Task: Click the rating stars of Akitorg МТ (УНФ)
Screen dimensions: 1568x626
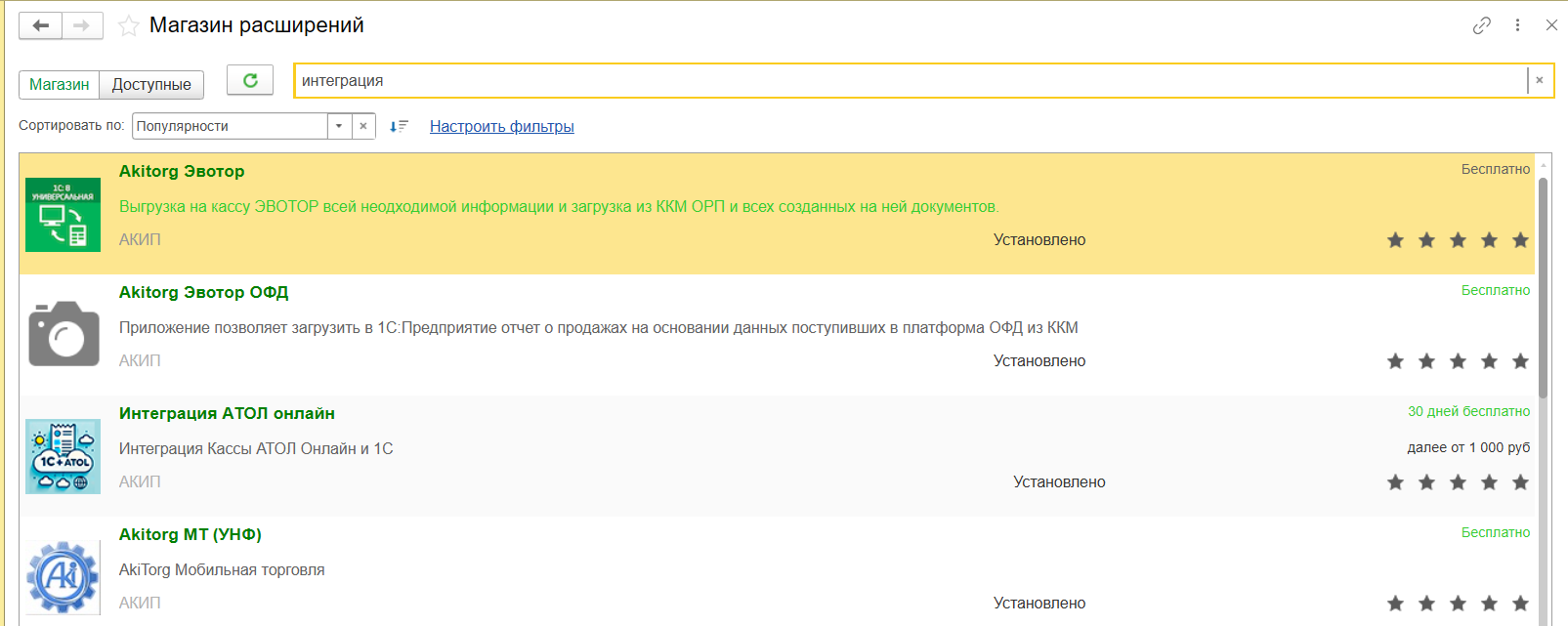Action: coord(1458,604)
